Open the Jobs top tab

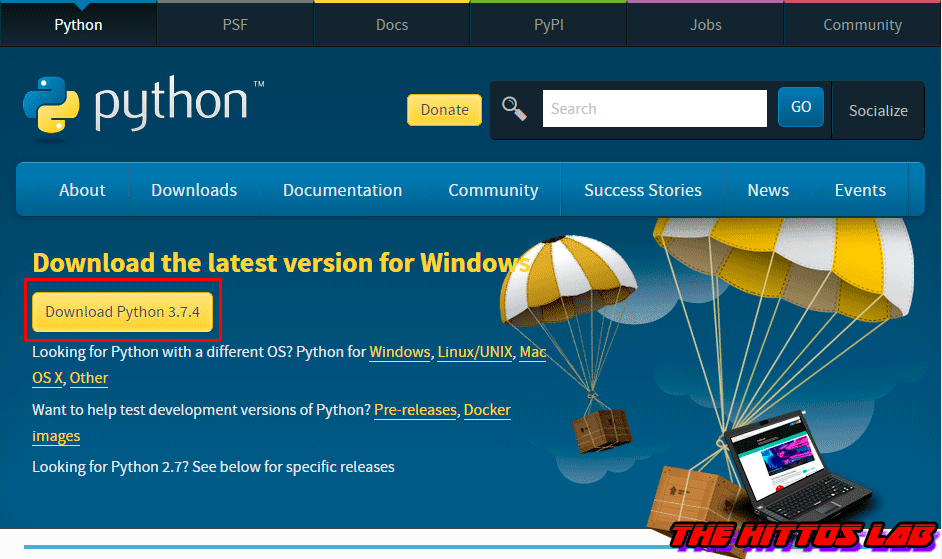coord(705,25)
